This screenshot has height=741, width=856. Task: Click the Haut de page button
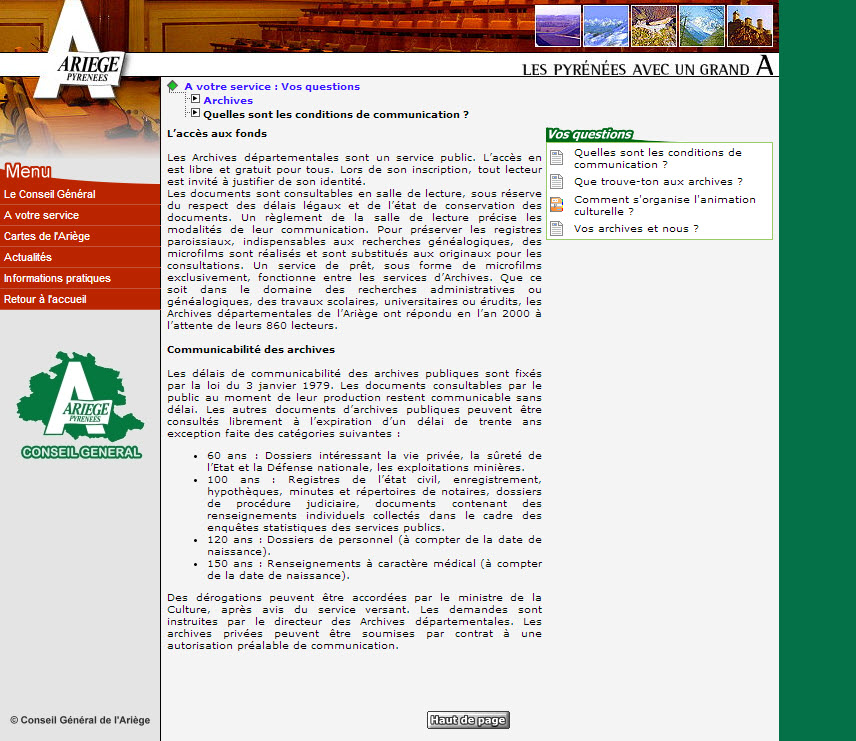[x=468, y=720]
